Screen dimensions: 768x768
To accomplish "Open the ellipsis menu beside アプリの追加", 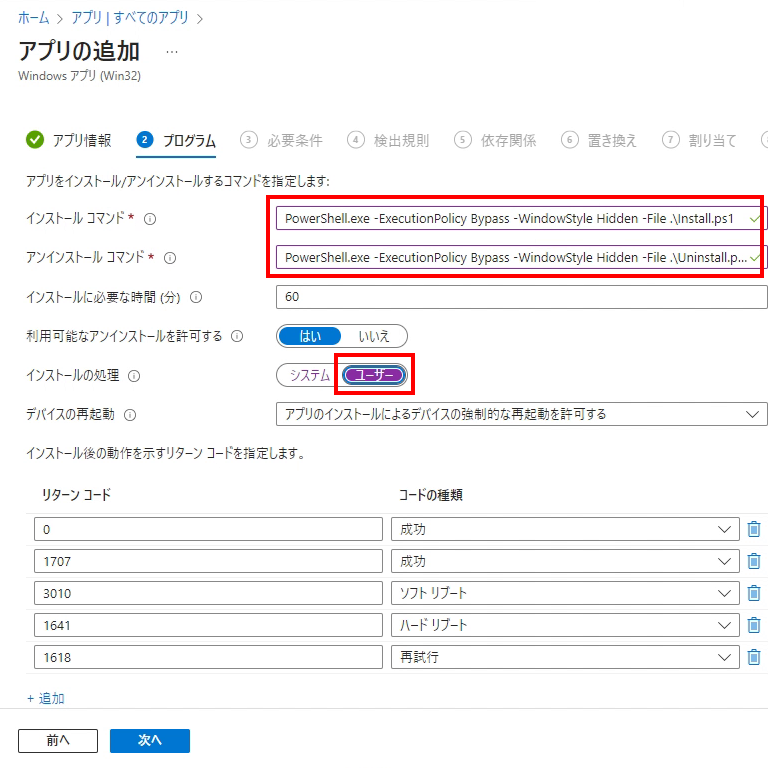I will (x=171, y=52).
